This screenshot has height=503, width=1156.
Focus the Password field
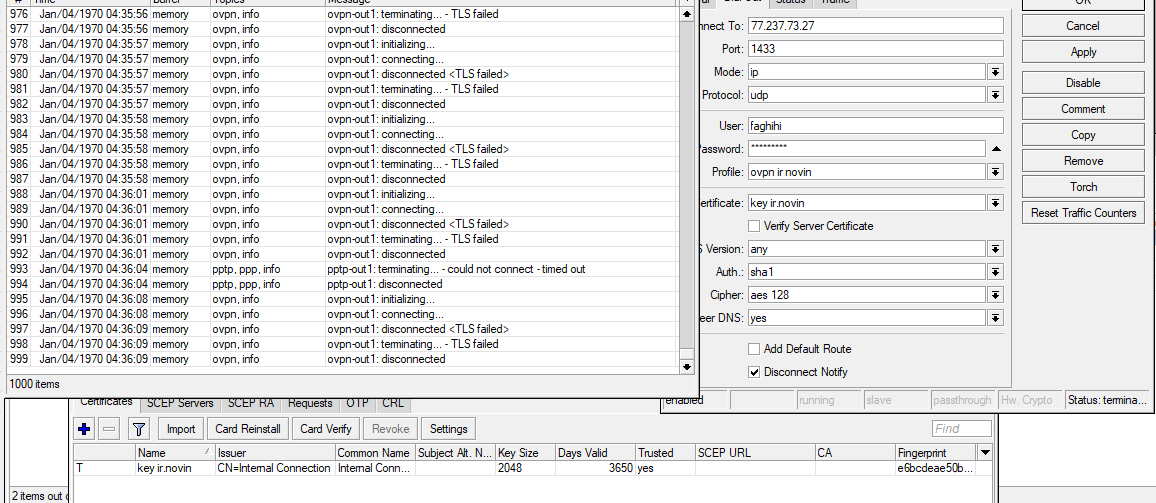866,149
